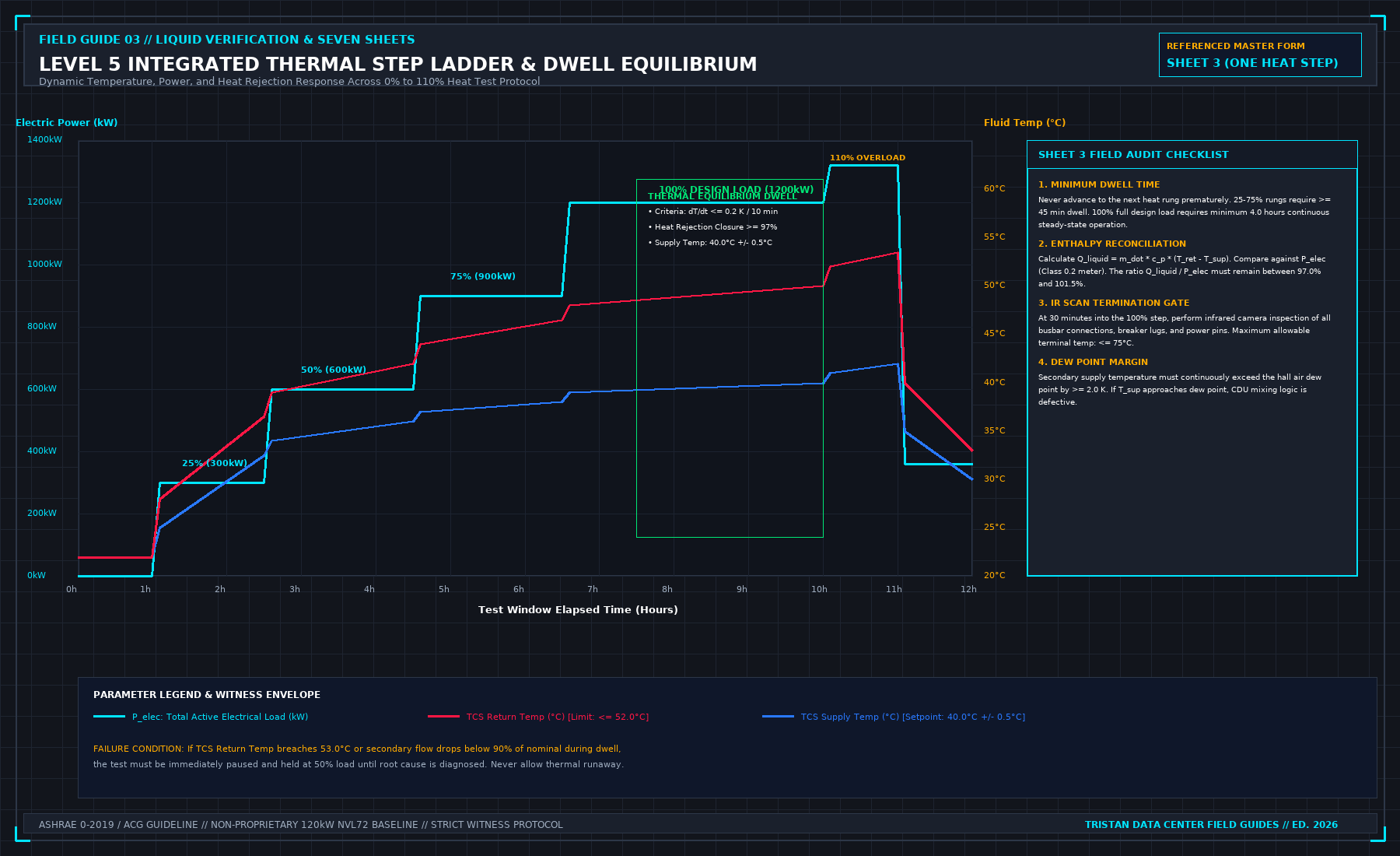
Task: Click the red TCS Return Temp legend swatch
Action: coord(443,717)
